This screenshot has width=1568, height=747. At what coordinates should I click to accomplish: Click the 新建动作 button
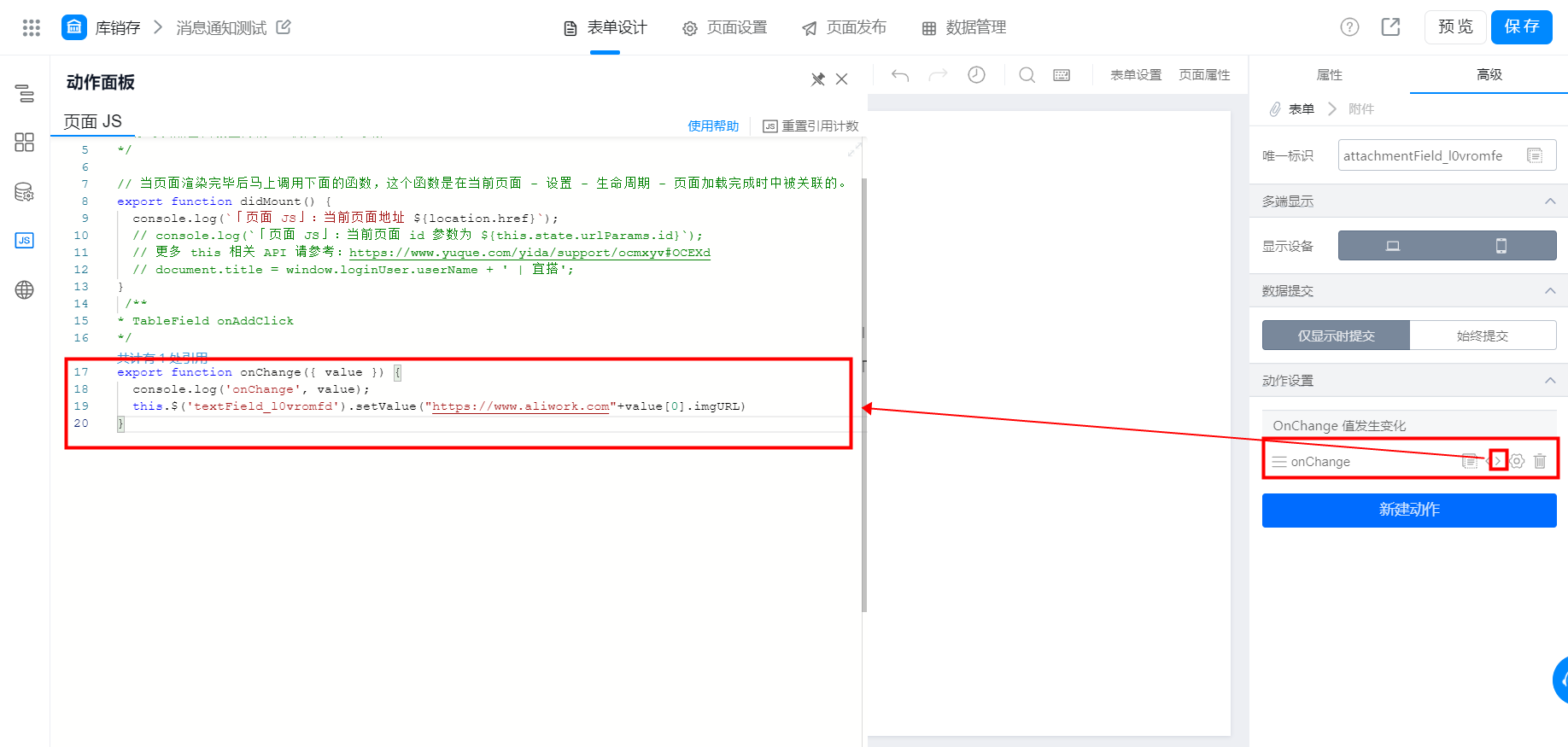1409,510
